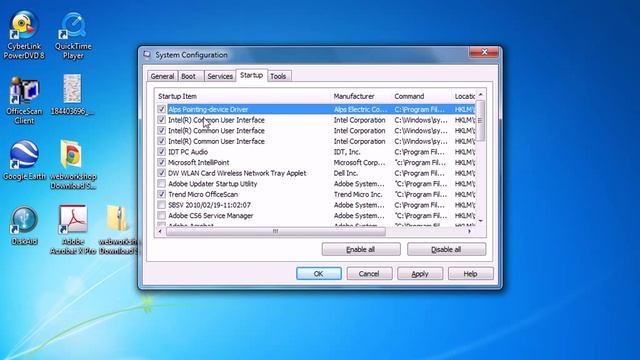Switch to the Services tab
Image resolution: width=640 pixels, height=360 pixels.
[220, 76]
